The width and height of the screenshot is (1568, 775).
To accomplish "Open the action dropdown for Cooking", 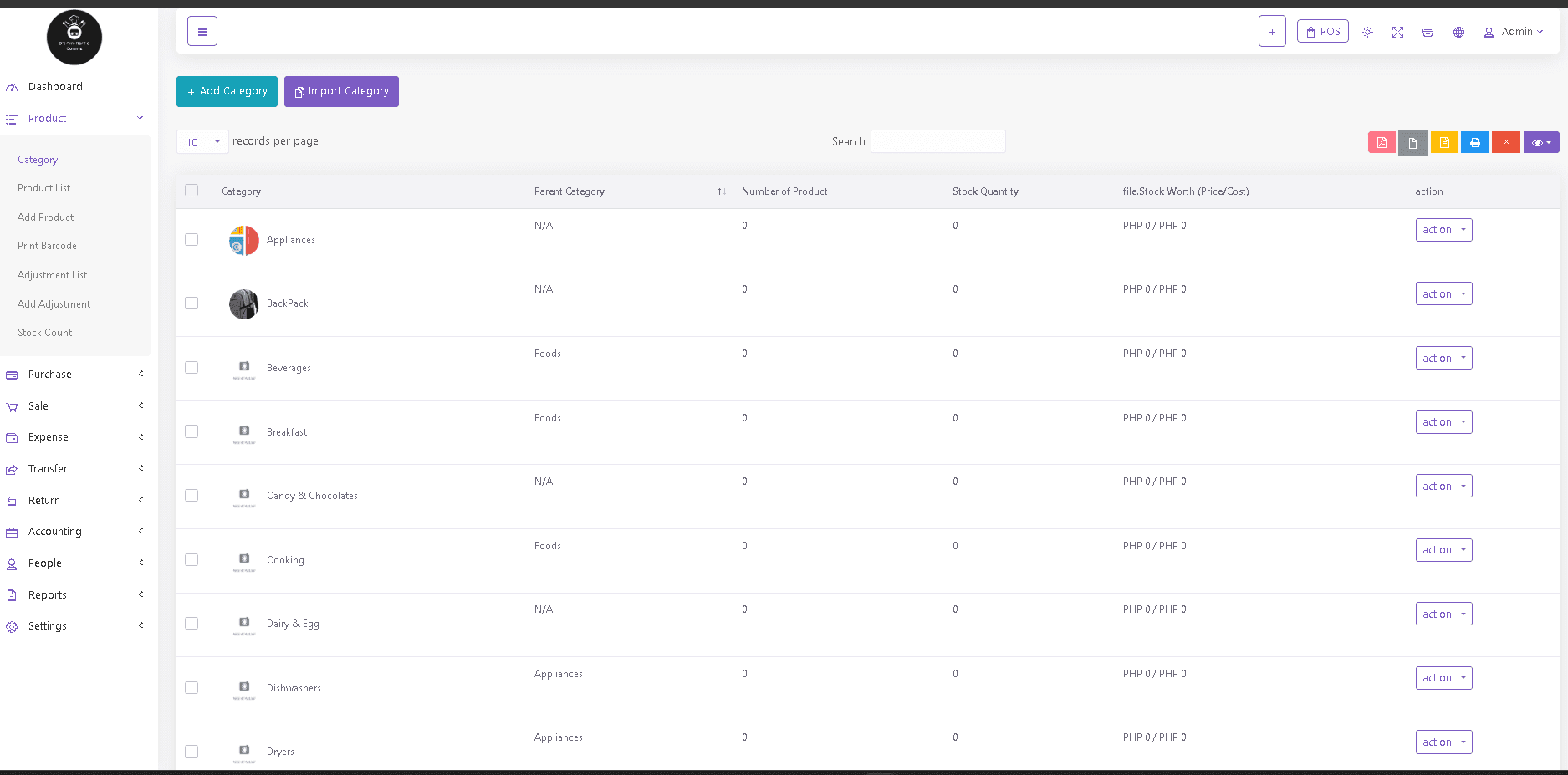I will tap(1443, 550).
